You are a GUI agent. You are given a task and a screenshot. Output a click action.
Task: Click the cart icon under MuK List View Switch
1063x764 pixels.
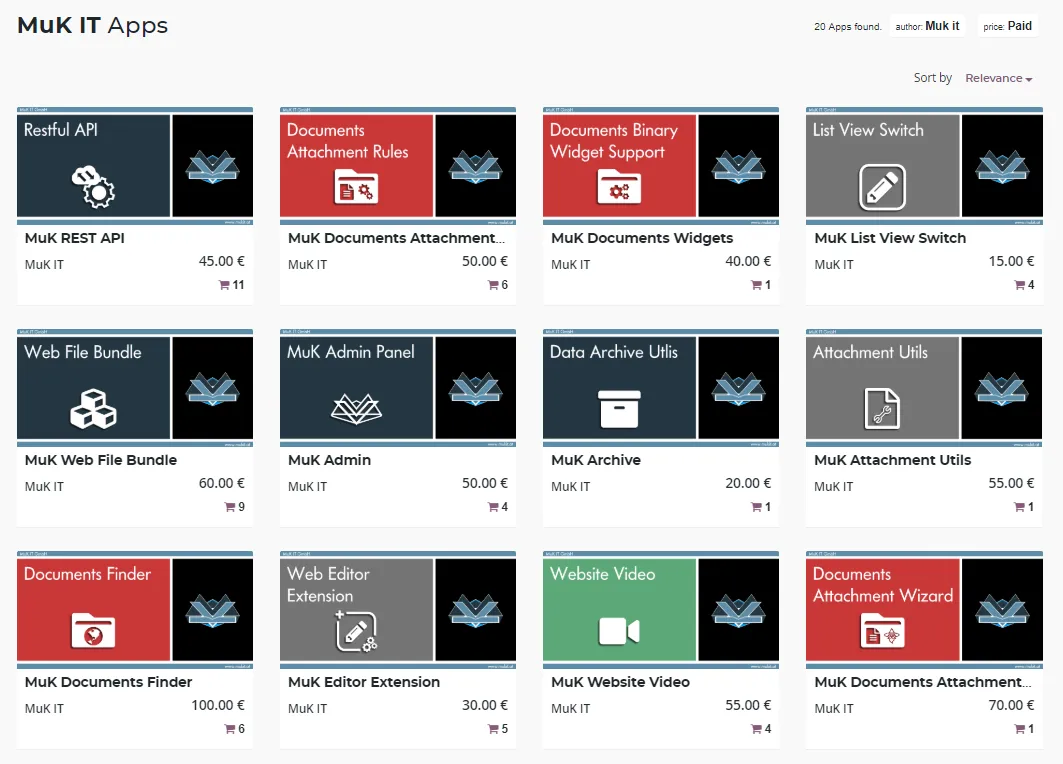(1020, 285)
